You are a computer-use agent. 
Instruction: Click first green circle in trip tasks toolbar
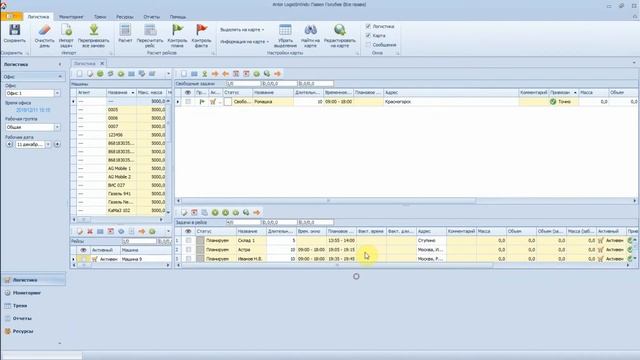pyautogui.click(x=215, y=213)
